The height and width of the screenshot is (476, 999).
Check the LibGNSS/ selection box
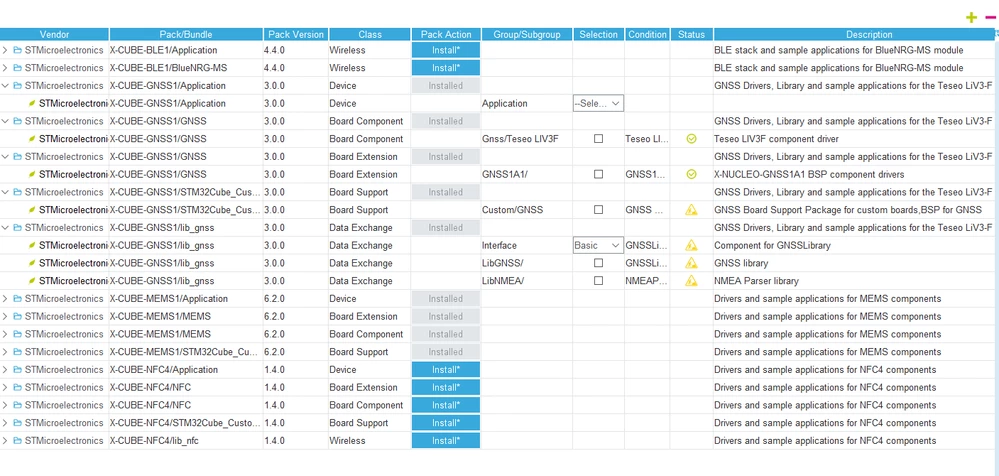(x=598, y=263)
